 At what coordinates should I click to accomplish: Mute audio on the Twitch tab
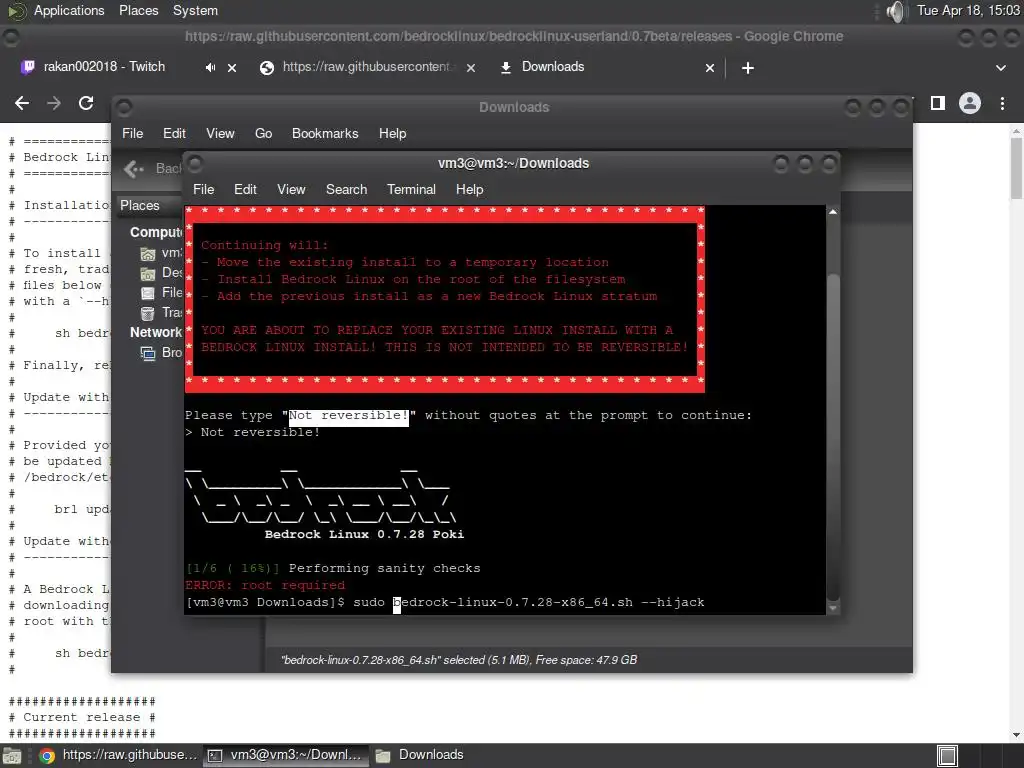click(210, 67)
